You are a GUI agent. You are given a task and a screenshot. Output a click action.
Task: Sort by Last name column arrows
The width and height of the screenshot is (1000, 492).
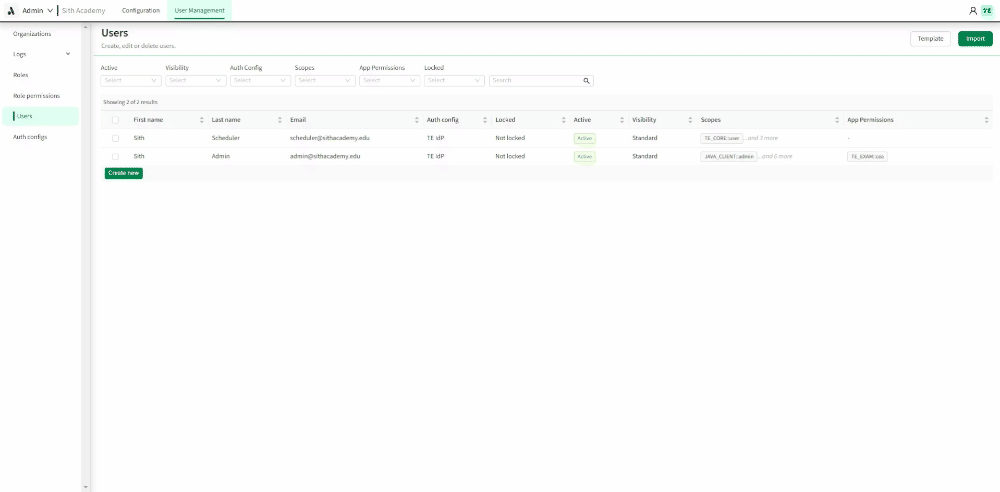pyautogui.click(x=279, y=120)
